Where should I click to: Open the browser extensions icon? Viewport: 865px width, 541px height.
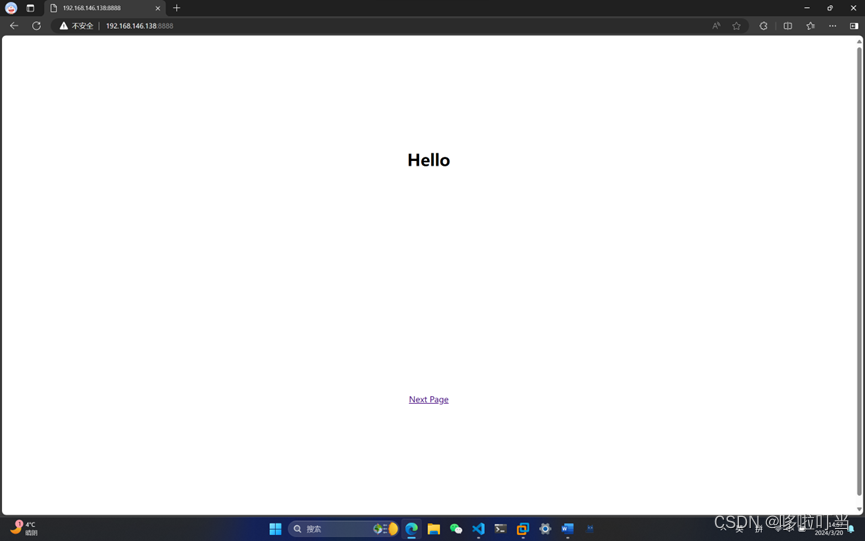763,26
